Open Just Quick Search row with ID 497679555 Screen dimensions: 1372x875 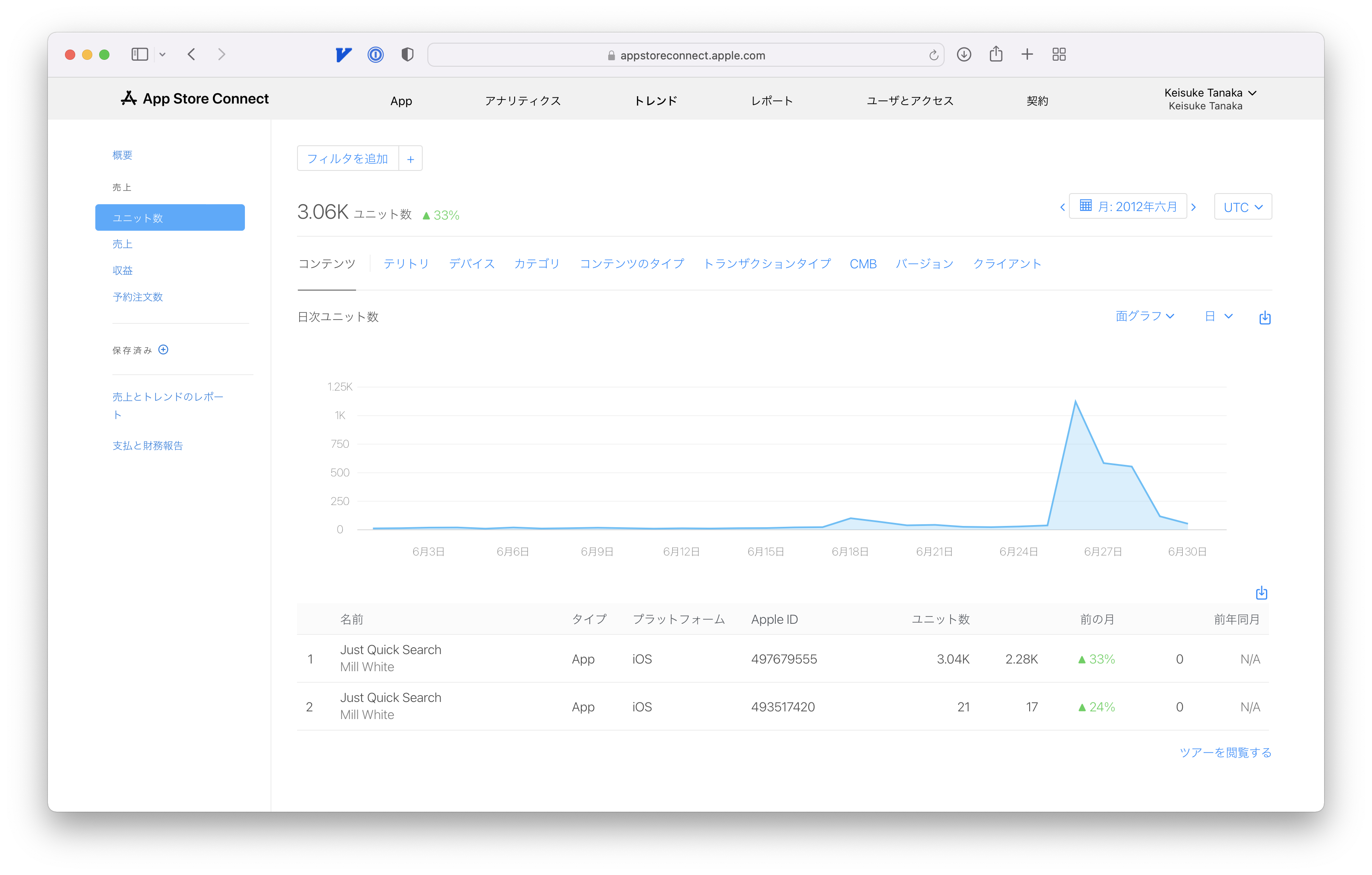(x=783, y=658)
